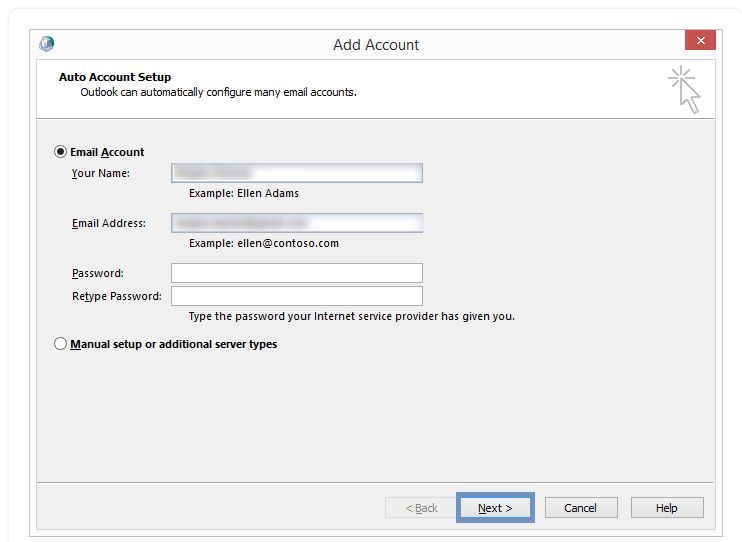742x542 pixels.
Task: Click the Add Account title bar text
Action: coord(376,45)
